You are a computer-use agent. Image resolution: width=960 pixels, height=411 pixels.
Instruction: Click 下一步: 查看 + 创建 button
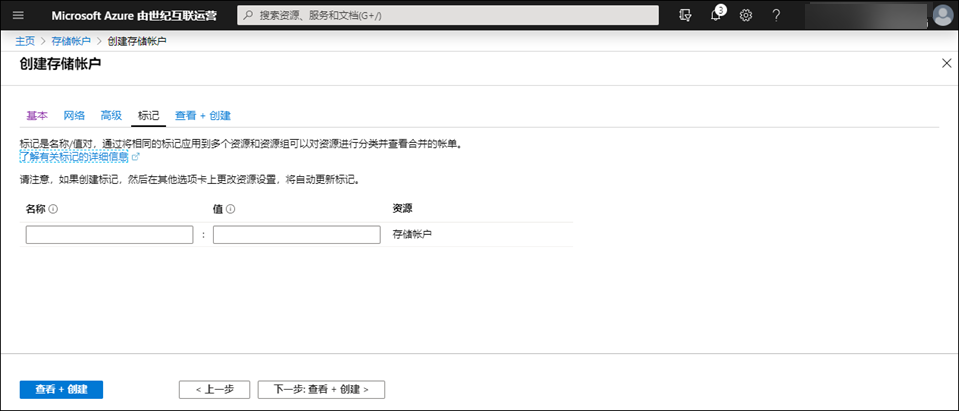(x=321, y=389)
